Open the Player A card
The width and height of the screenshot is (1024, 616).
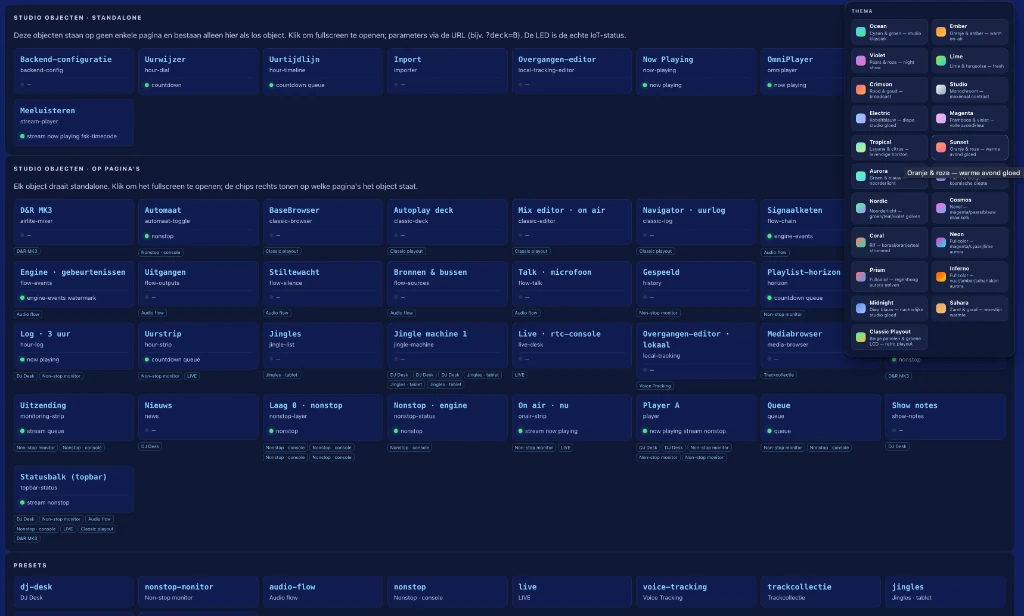(x=696, y=417)
